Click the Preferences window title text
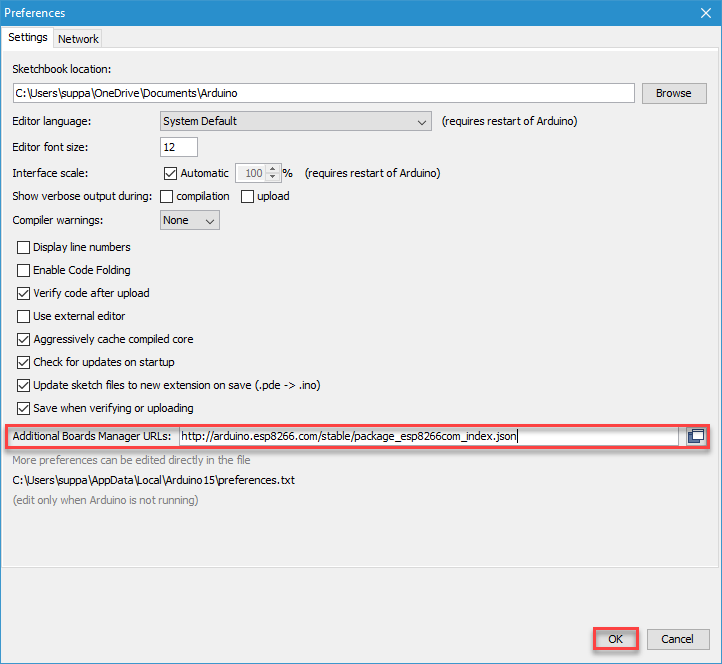Viewport: 722px width, 664px height. 35,13
